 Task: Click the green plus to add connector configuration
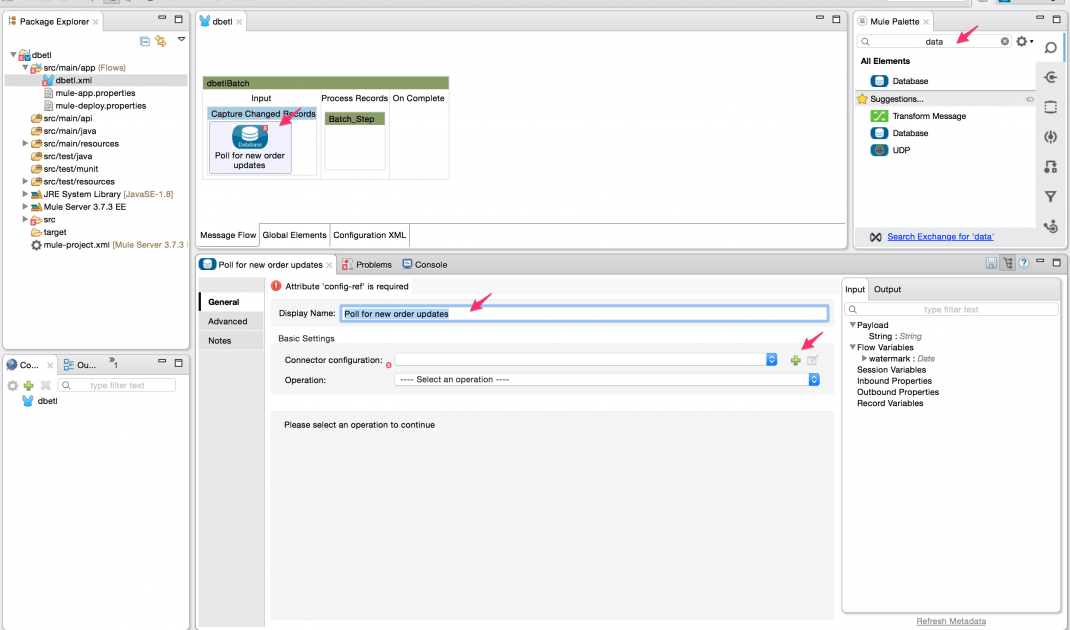pos(795,359)
